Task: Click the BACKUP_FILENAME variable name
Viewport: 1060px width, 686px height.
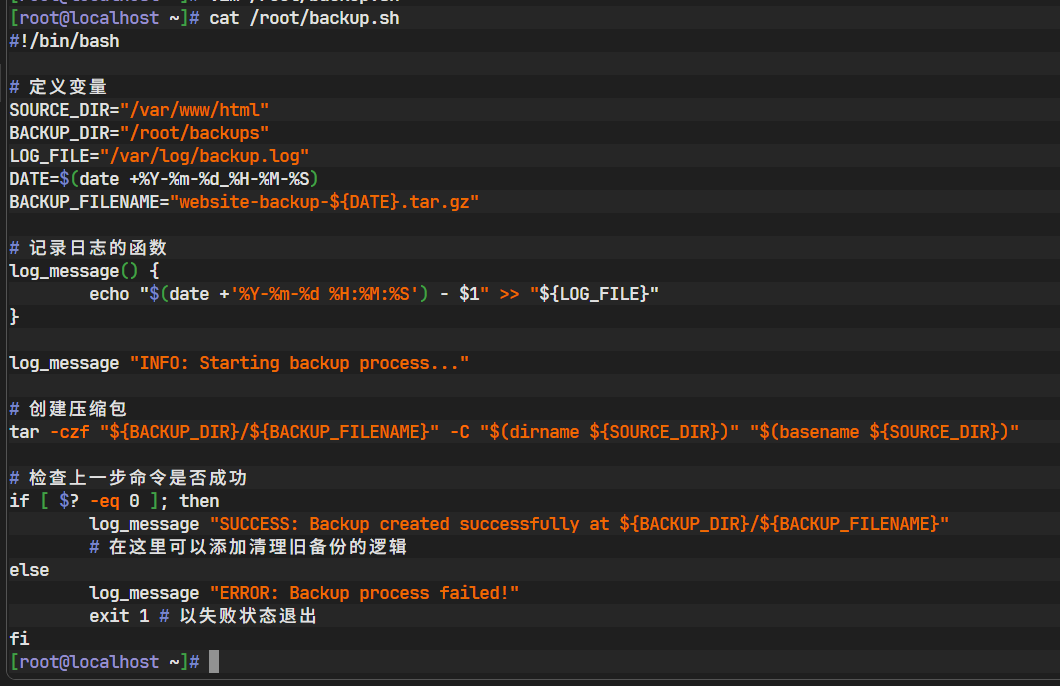Action: coord(80,201)
